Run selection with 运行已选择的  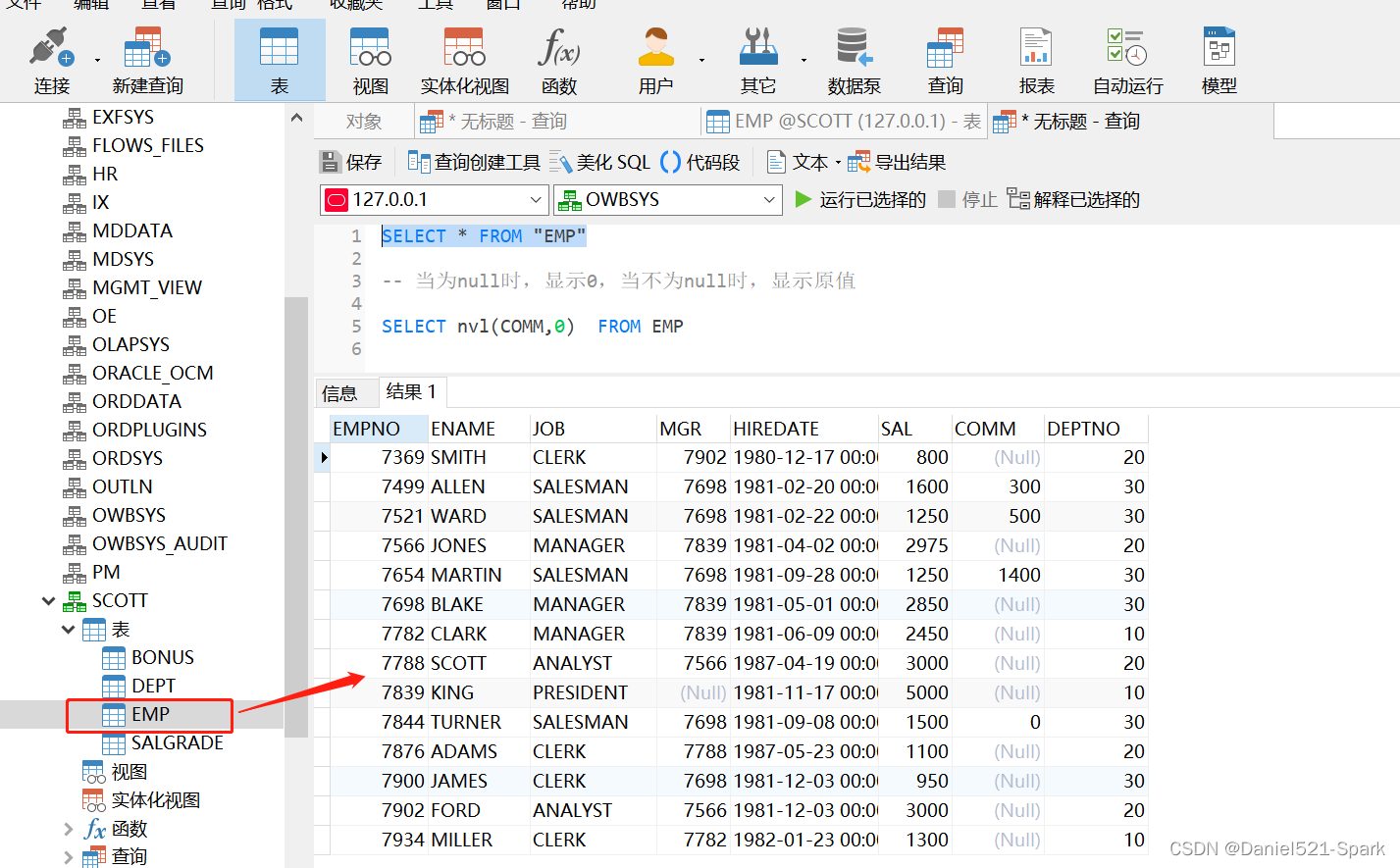point(859,199)
